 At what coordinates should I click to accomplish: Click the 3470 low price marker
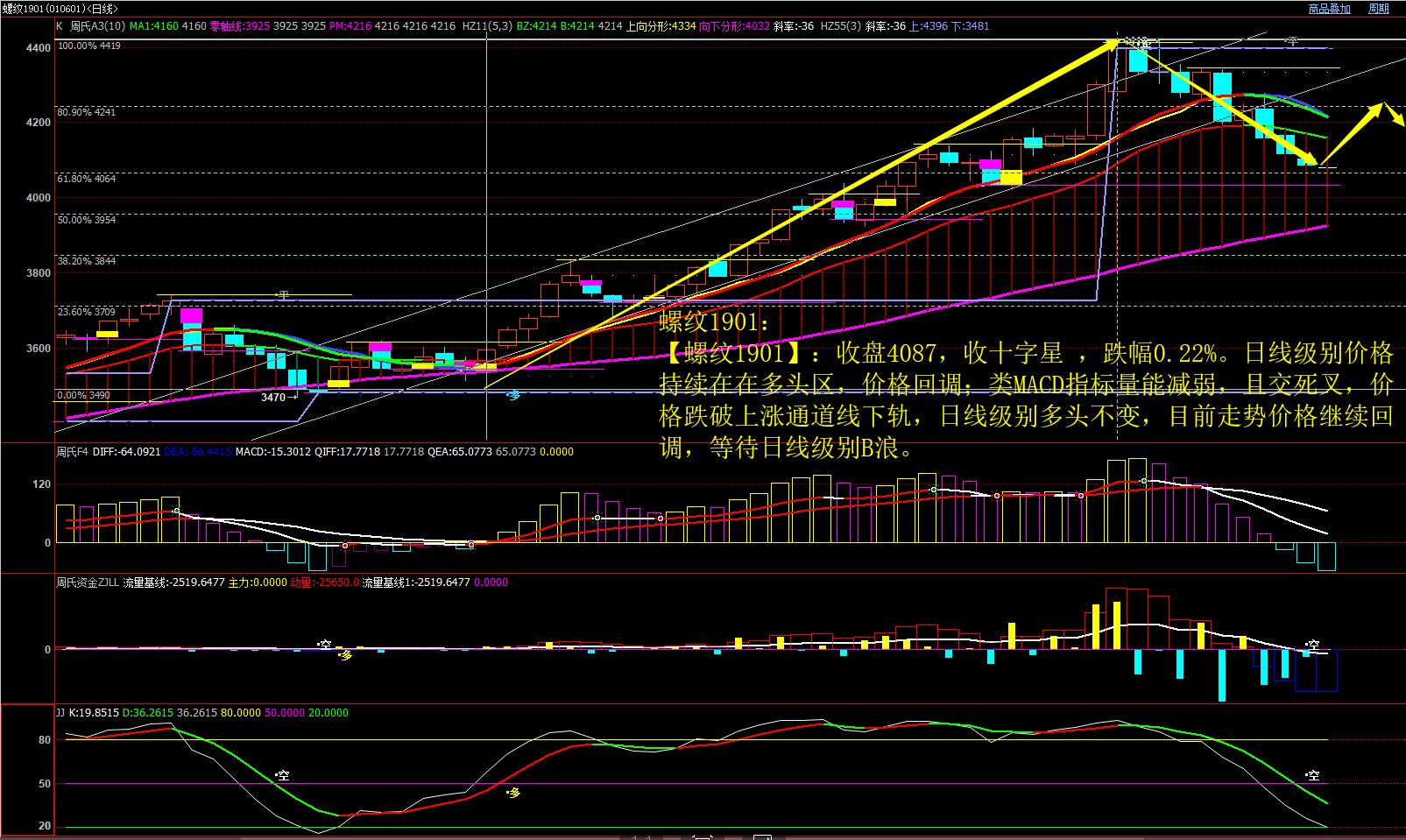(273, 397)
